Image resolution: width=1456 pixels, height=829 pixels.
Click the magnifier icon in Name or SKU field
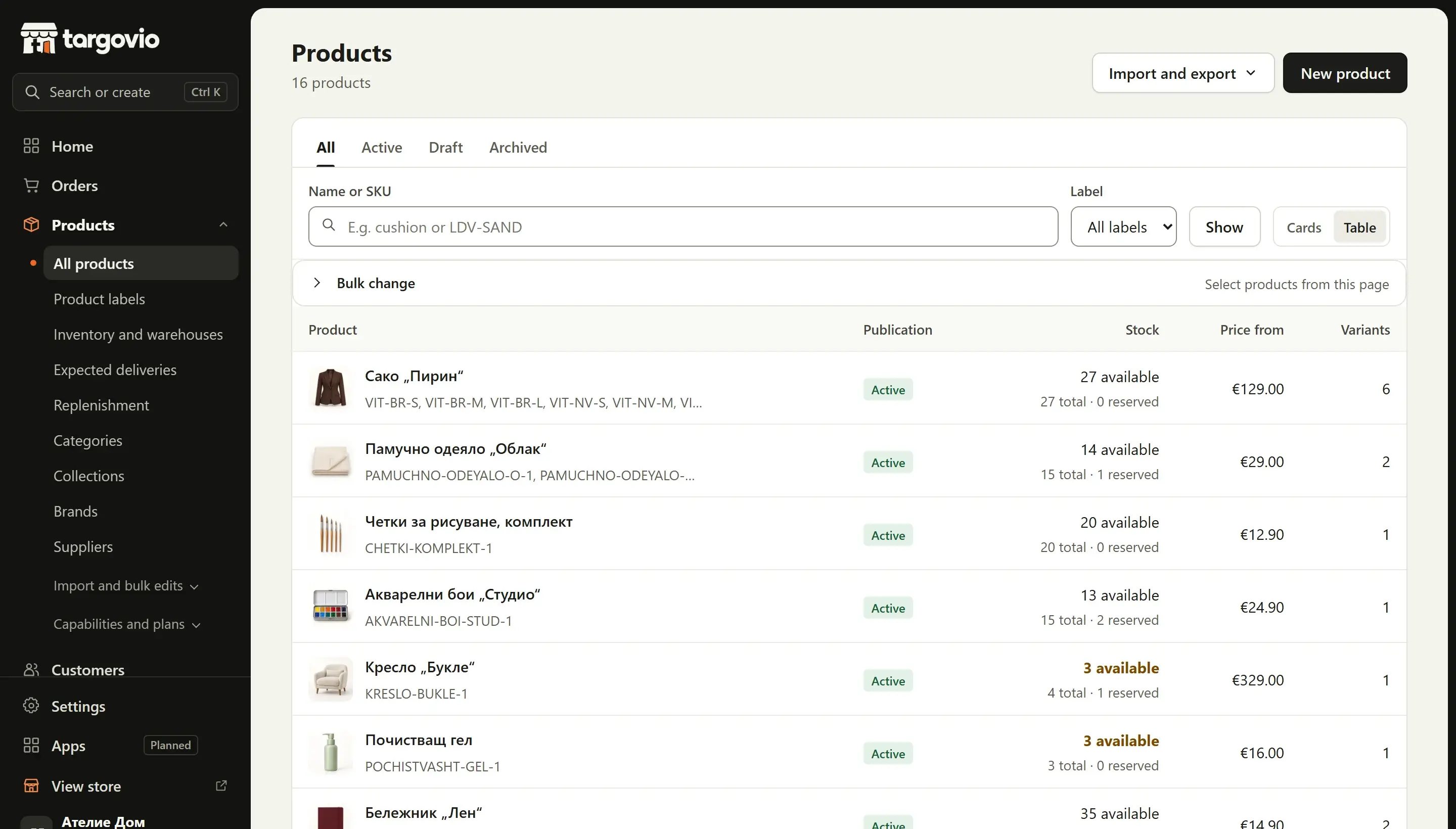(329, 225)
